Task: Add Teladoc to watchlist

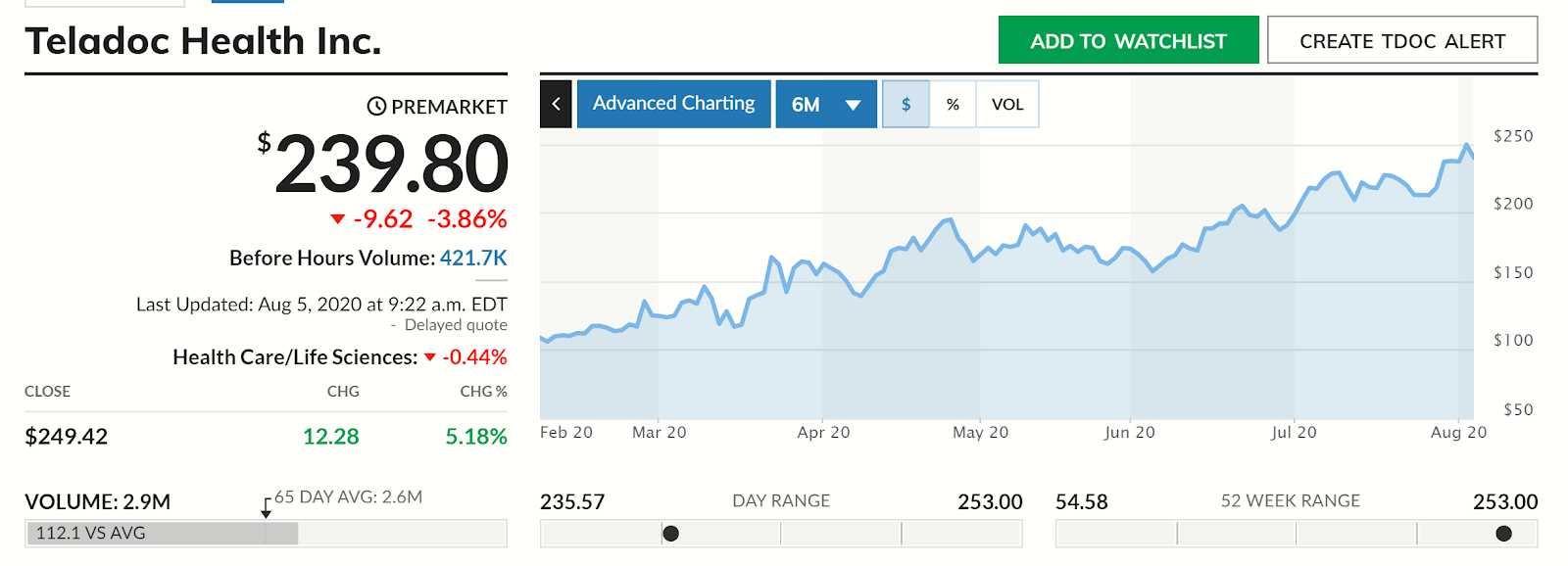Action: (1128, 40)
